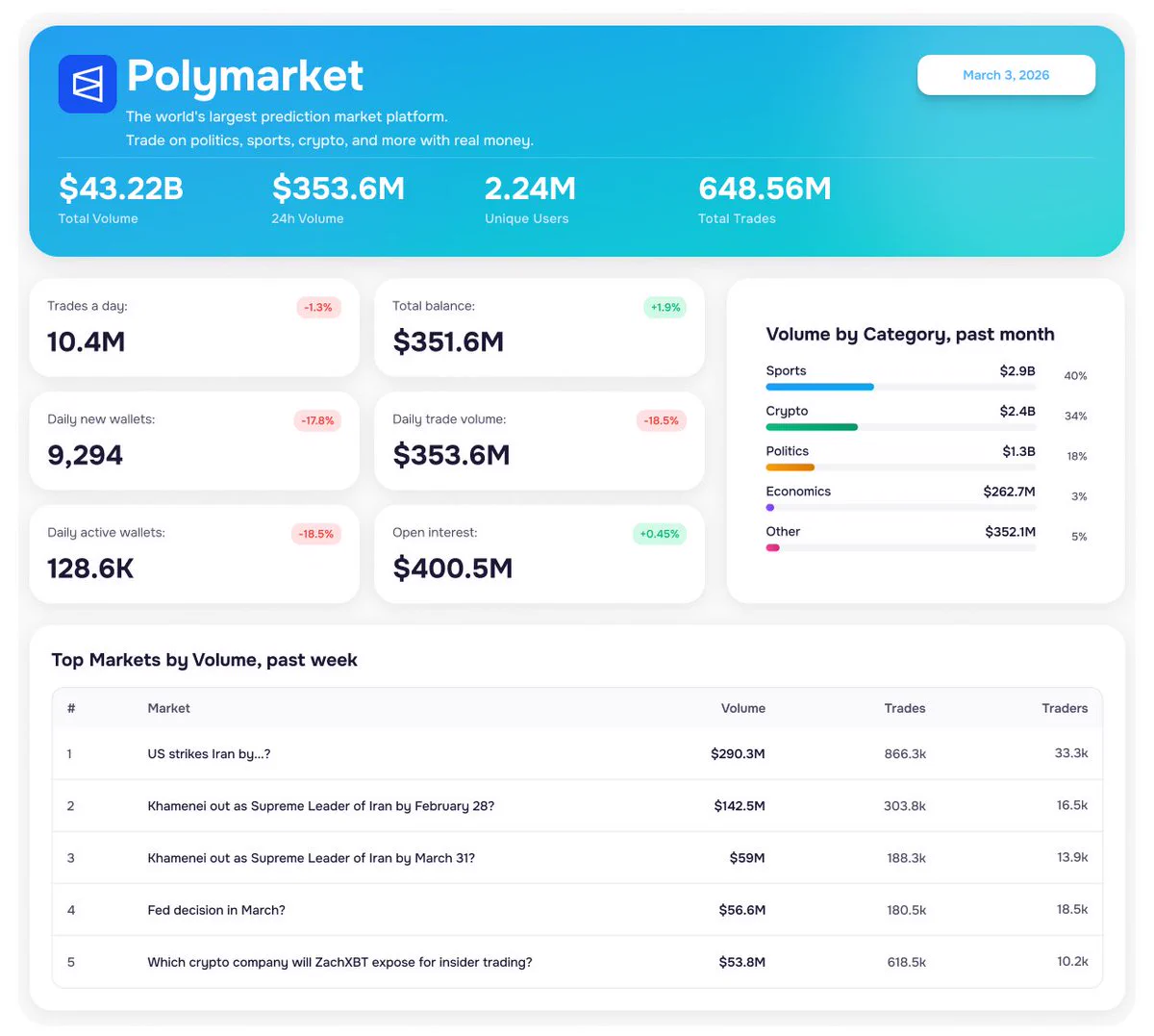Viewport: 1154px width, 1036px height.
Task: Open the 'Fed decision in March?' market
Action: [216, 910]
